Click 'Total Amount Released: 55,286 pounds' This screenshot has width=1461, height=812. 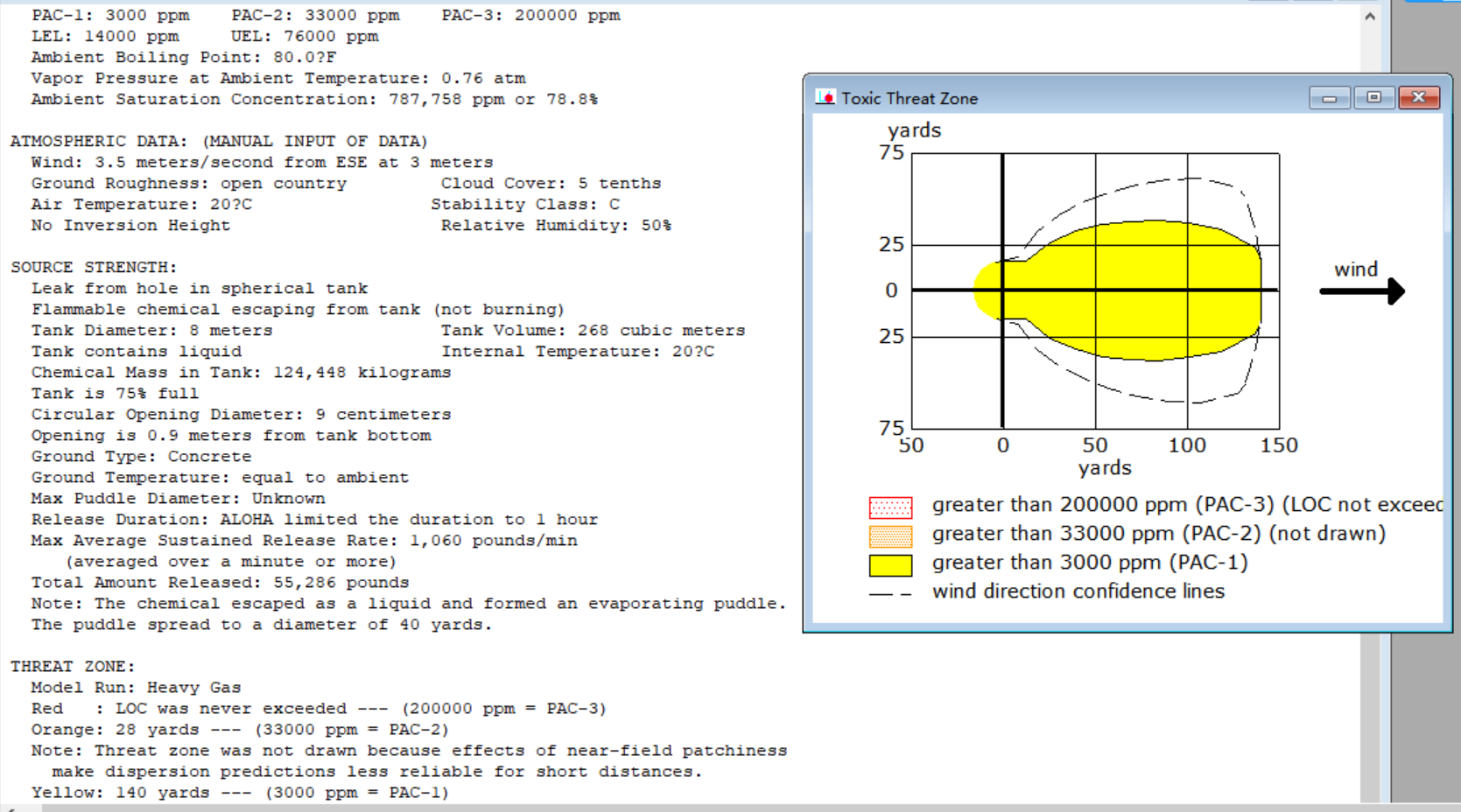tap(220, 583)
